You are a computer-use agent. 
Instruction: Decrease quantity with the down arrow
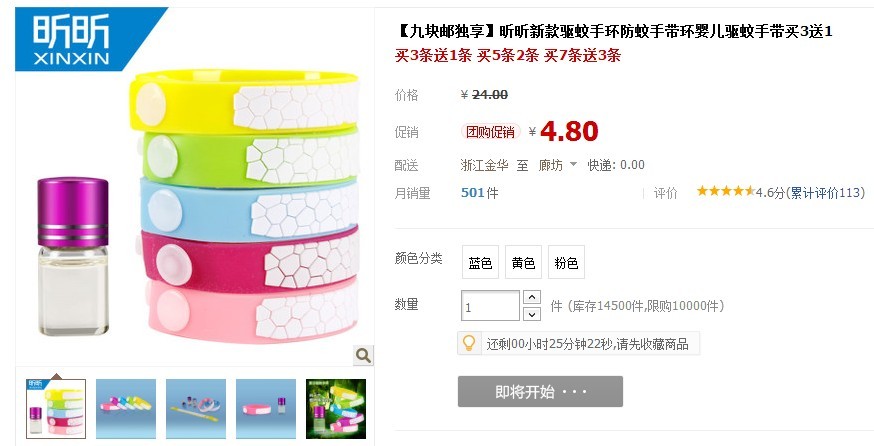pos(532,314)
